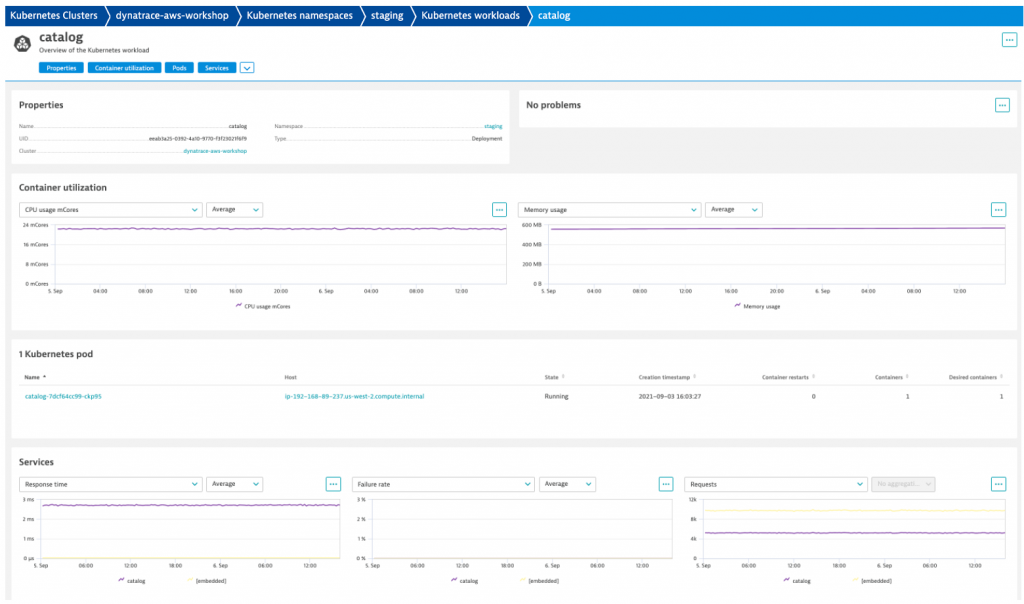This screenshot has width=1024, height=604.
Task: Jump to the Container utilization section button
Action: click(124, 68)
